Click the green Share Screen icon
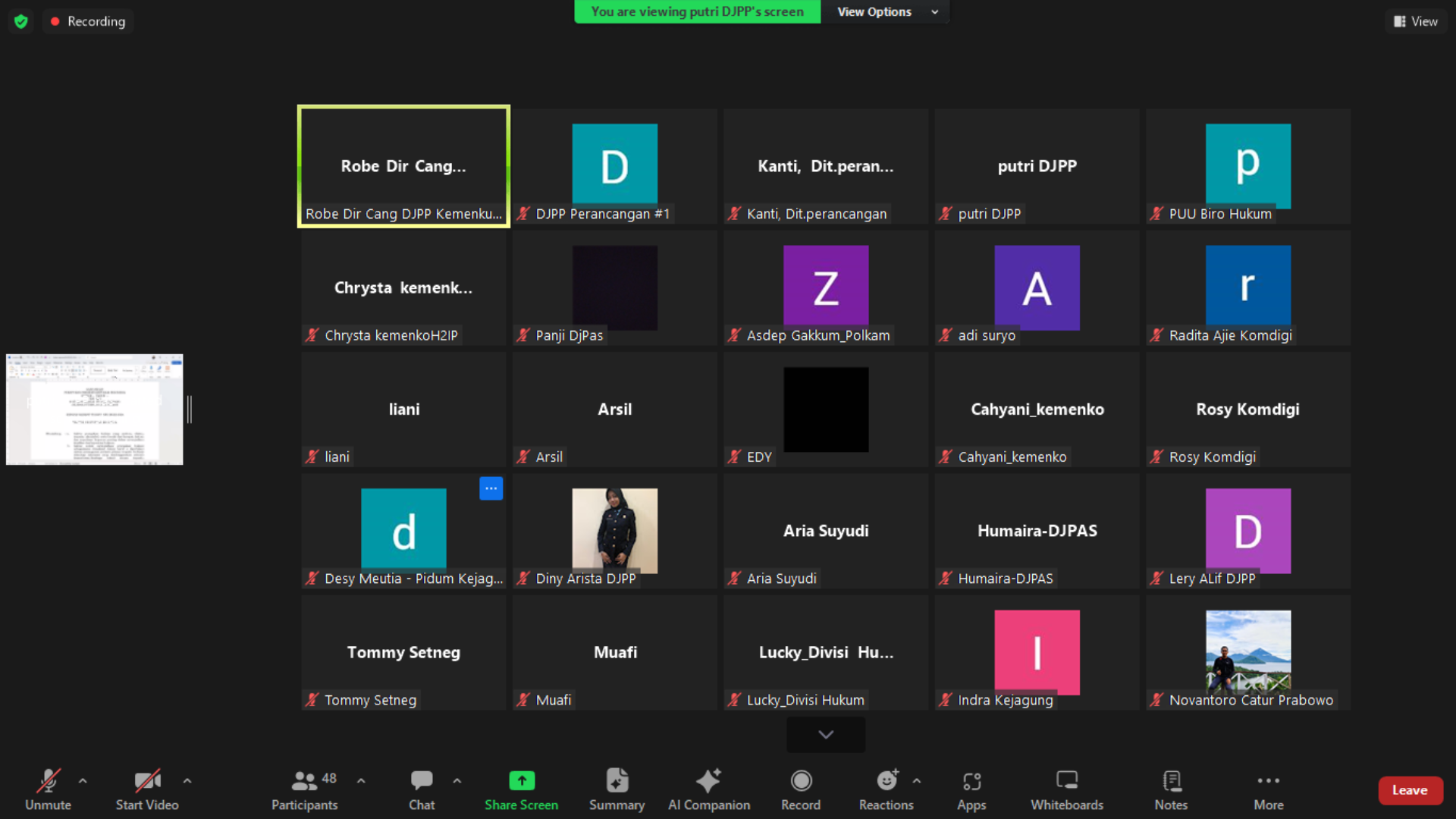 point(522,781)
